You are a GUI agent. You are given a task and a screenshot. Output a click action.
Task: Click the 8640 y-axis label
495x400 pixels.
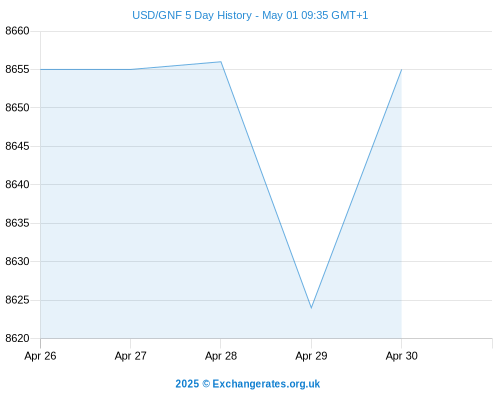[17, 184]
